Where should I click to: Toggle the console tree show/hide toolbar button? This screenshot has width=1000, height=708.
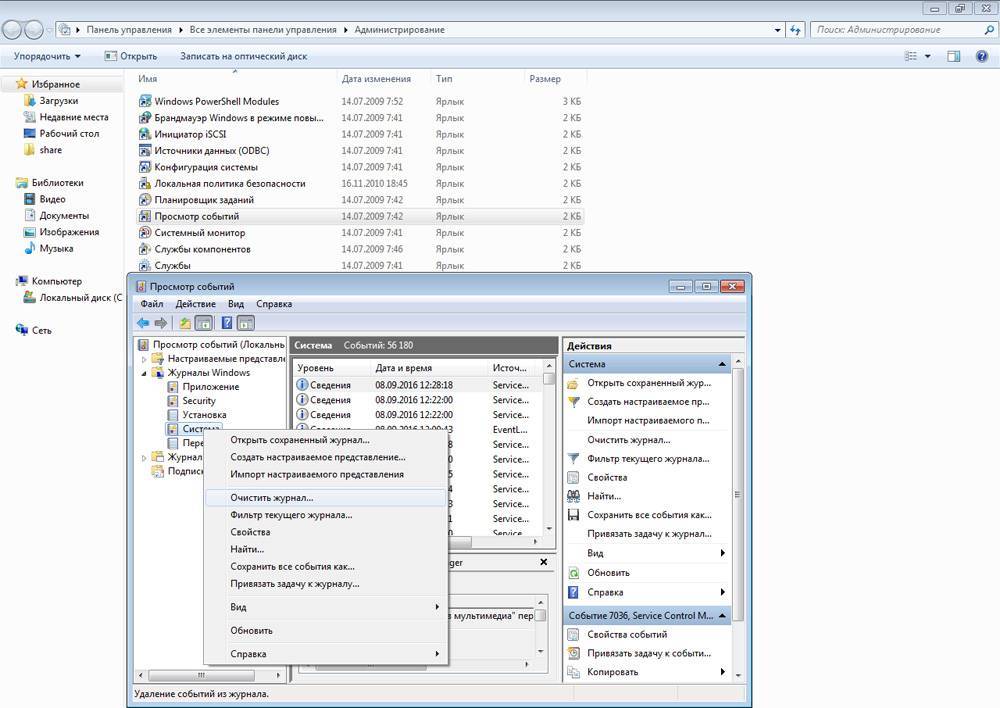click(204, 323)
